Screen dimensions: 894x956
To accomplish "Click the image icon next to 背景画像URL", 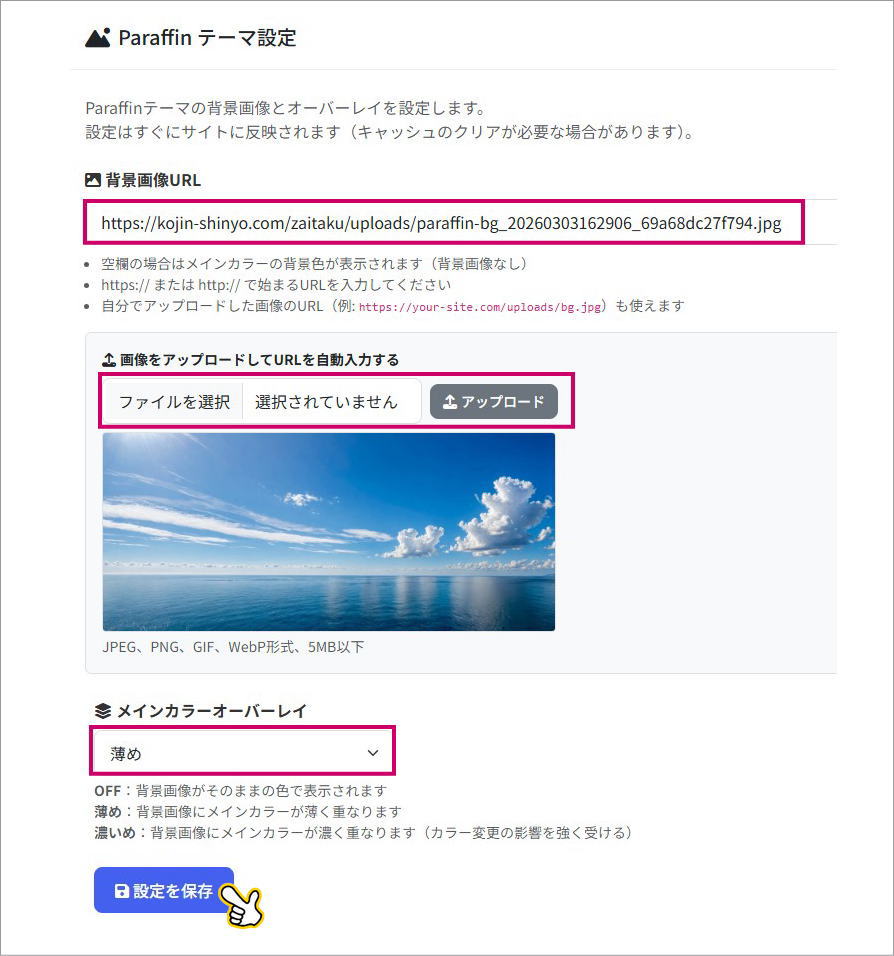I will pyautogui.click(x=93, y=180).
